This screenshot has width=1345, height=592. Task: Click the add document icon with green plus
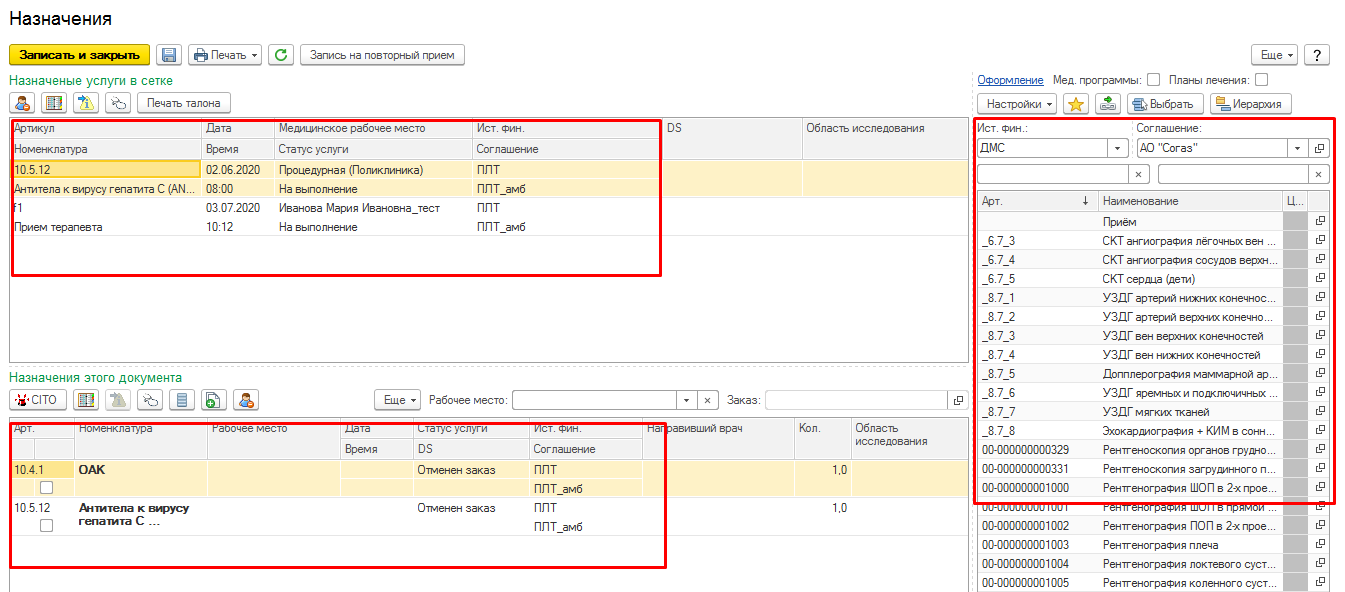point(211,400)
